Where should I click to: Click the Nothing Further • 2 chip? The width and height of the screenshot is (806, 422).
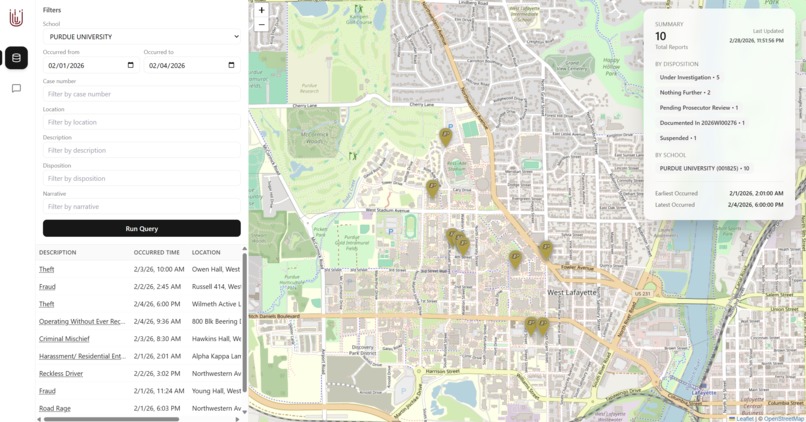(685, 93)
